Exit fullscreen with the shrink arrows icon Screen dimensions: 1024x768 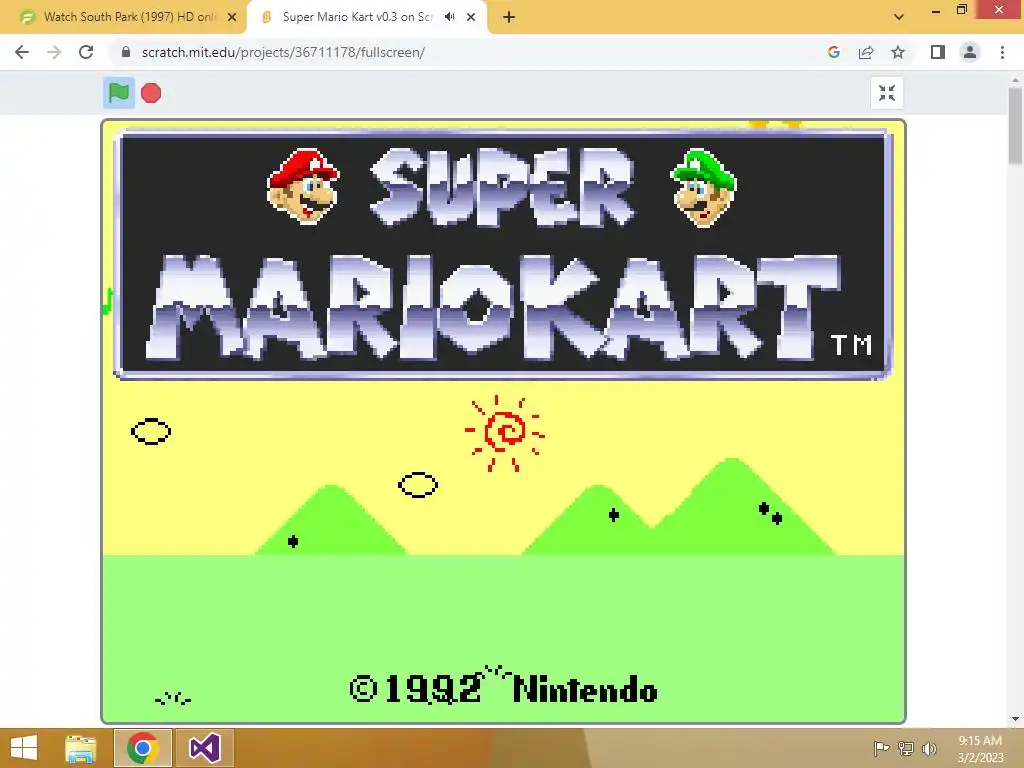click(887, 93)
